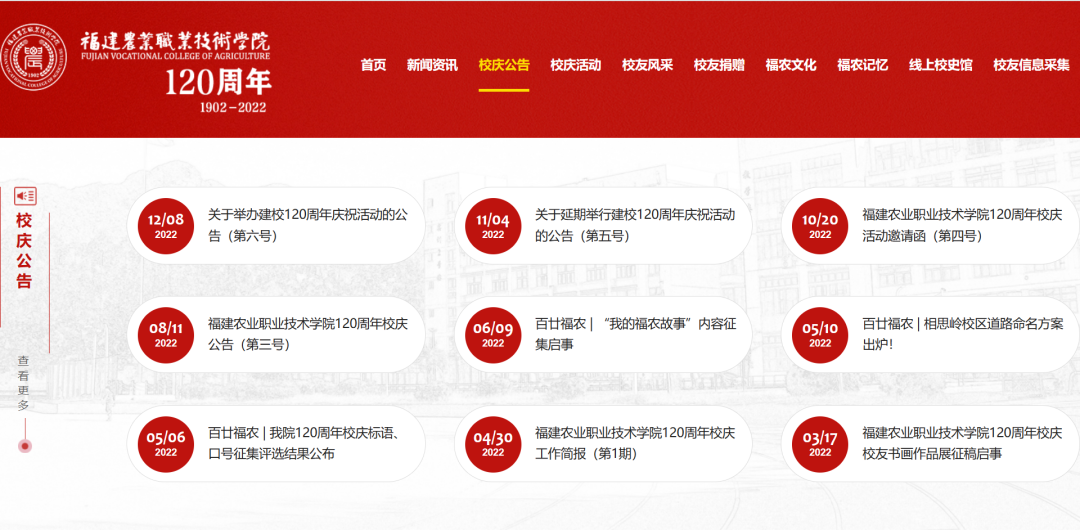Open the 校庆标语、口号征集评选结果 link
The image size is (1080, 530).
pyautogui.click(x=303, y=443)
